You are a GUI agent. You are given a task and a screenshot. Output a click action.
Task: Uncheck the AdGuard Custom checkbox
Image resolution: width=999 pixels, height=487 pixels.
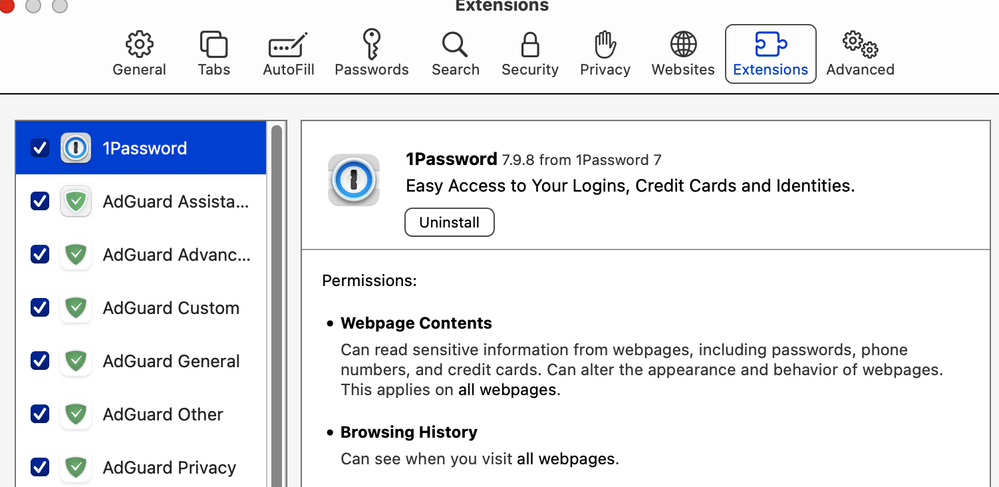point(40,308)
